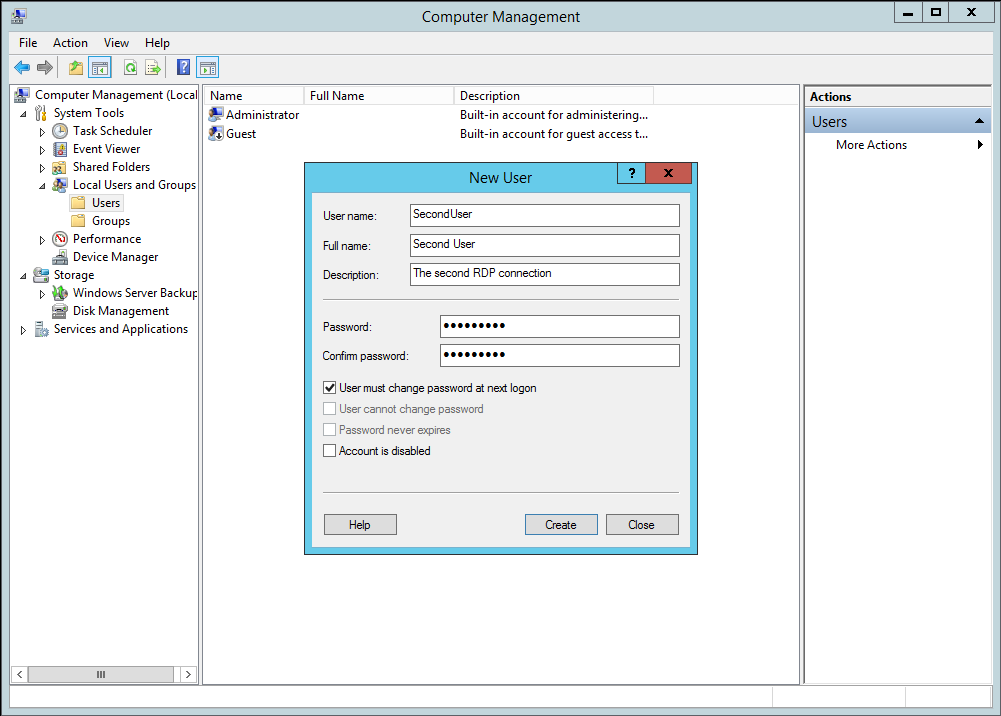
Task: Expand the Performance tree node
Action: [x=42, y=240]
